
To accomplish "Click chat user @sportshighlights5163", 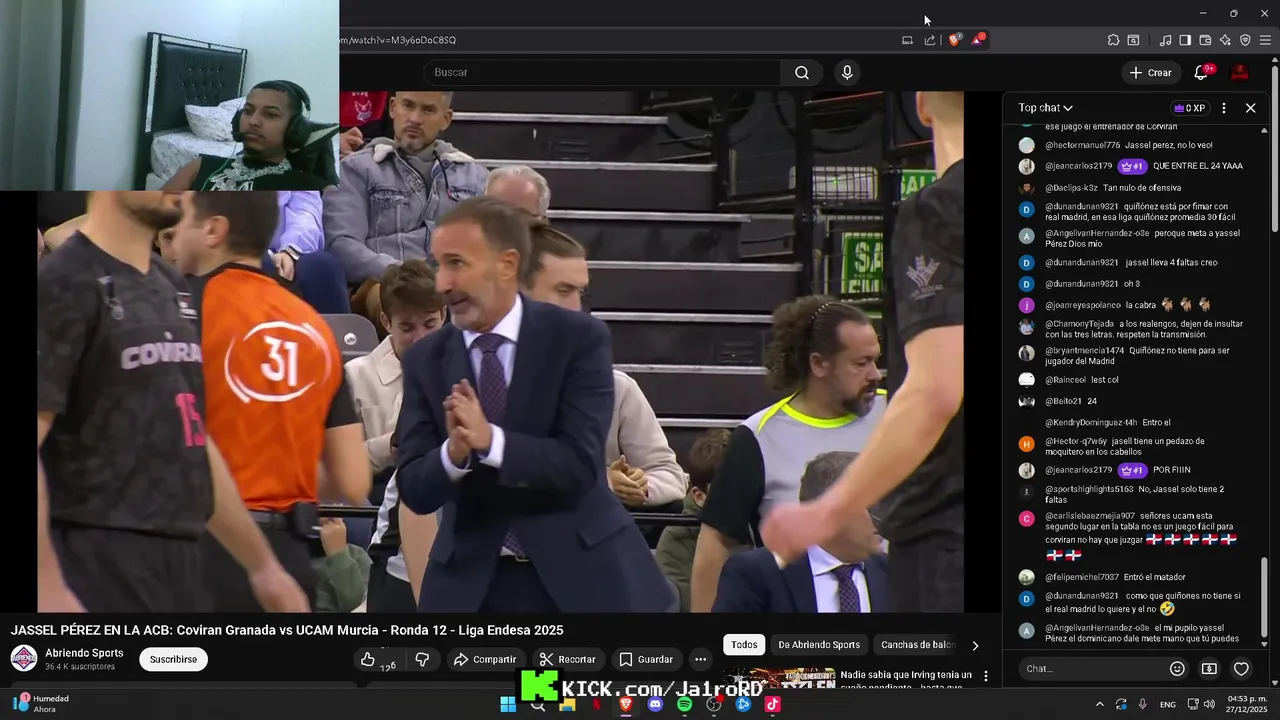I will tap(1090, 489).
